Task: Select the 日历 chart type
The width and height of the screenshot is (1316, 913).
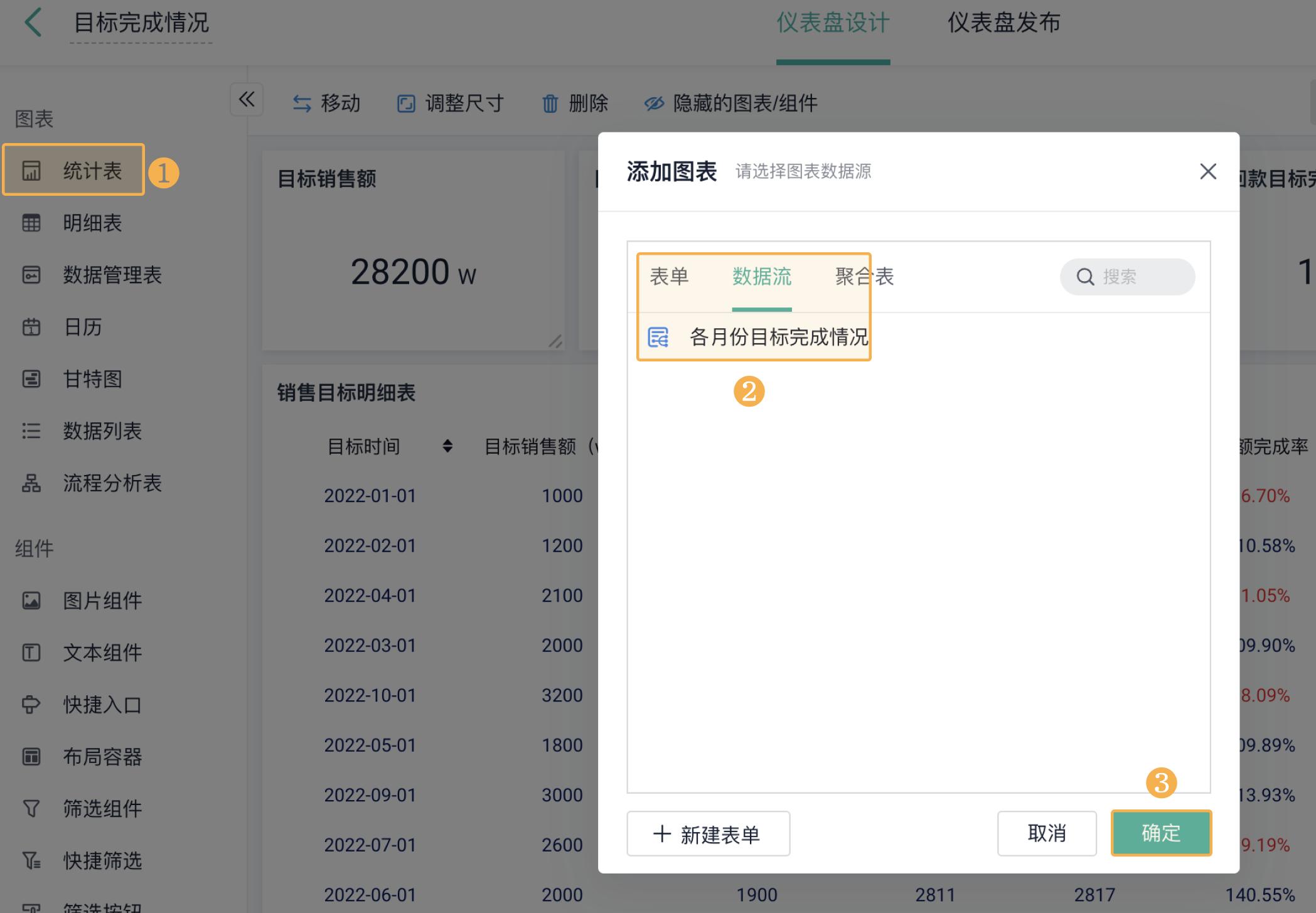Action: (82, 327)
